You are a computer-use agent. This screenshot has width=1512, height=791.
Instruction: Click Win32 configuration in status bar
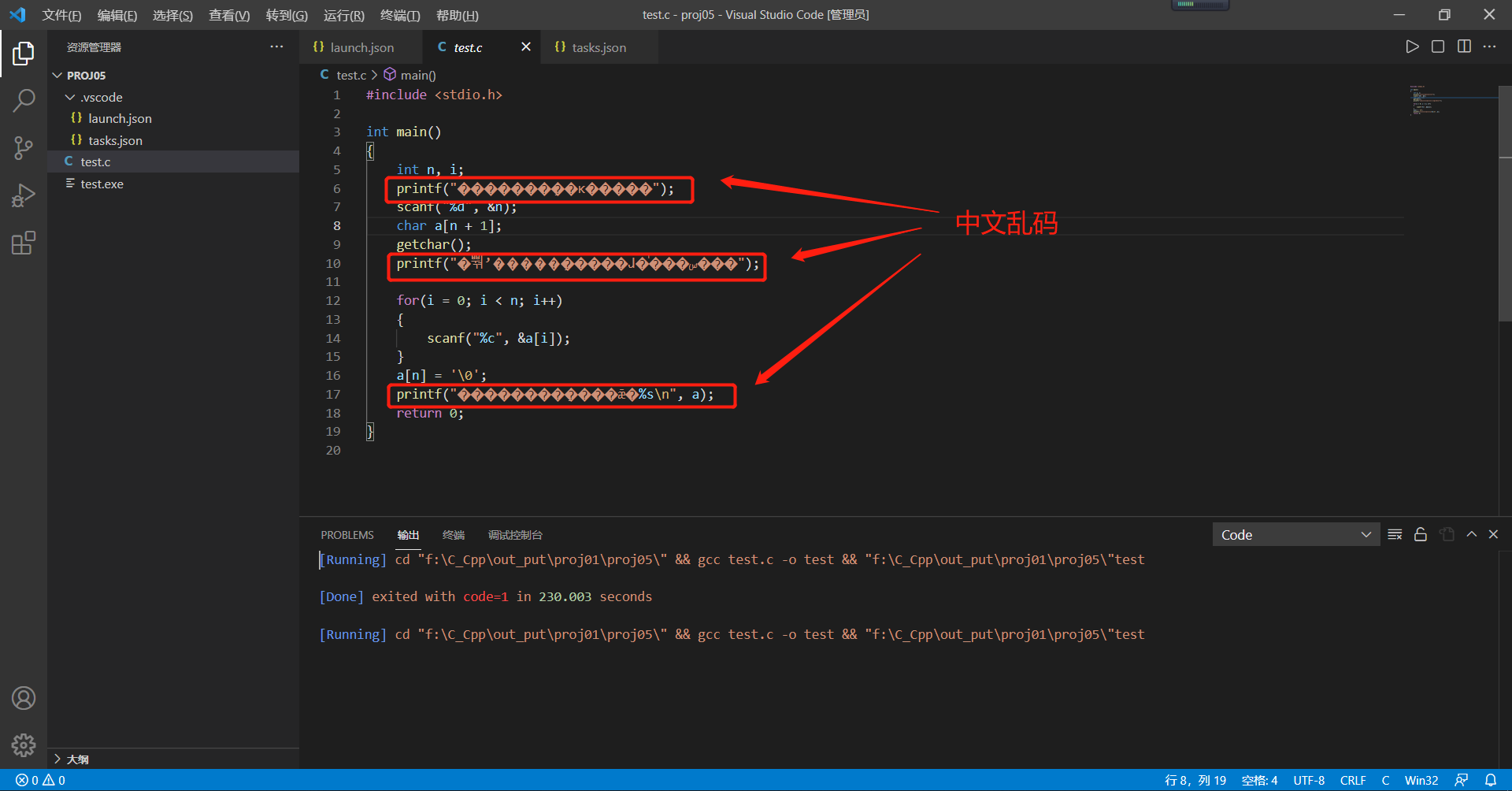1421,780
